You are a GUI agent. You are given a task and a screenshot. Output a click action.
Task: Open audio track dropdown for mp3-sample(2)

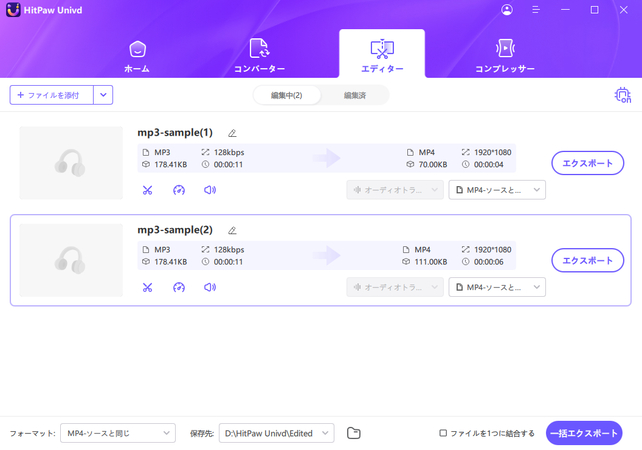coord(395,287)
